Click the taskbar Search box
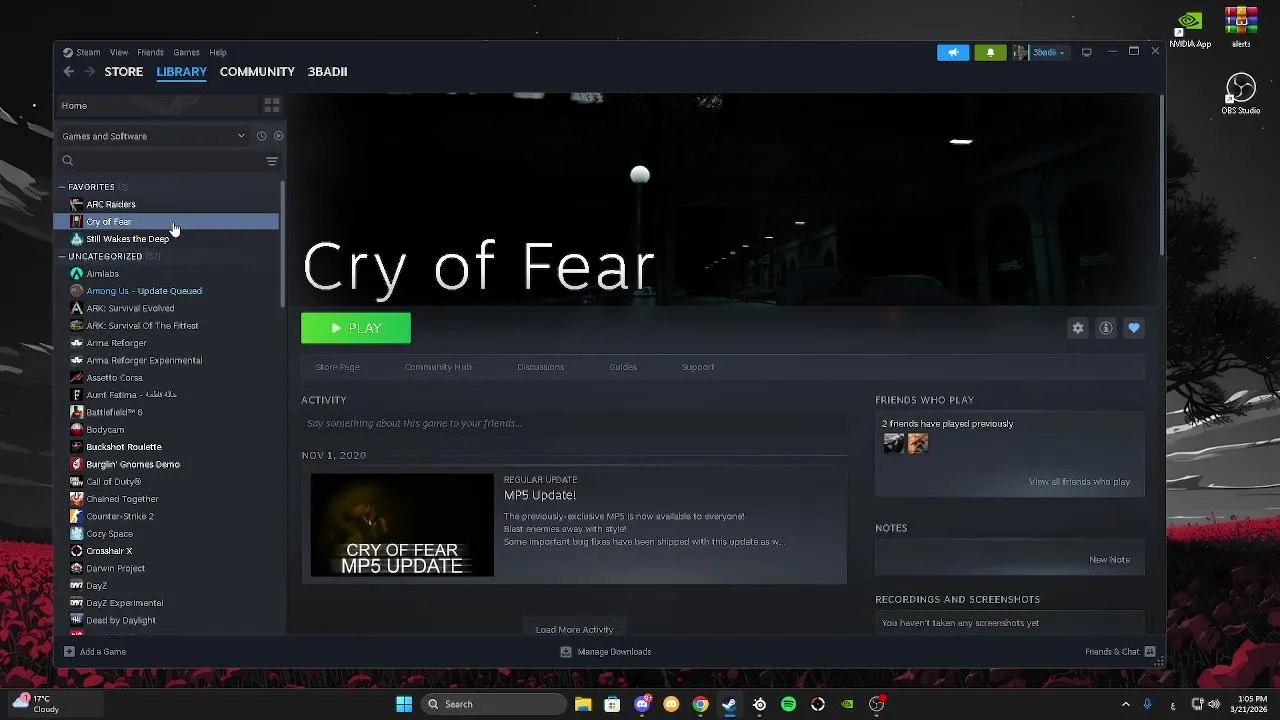 coord(493,704)
